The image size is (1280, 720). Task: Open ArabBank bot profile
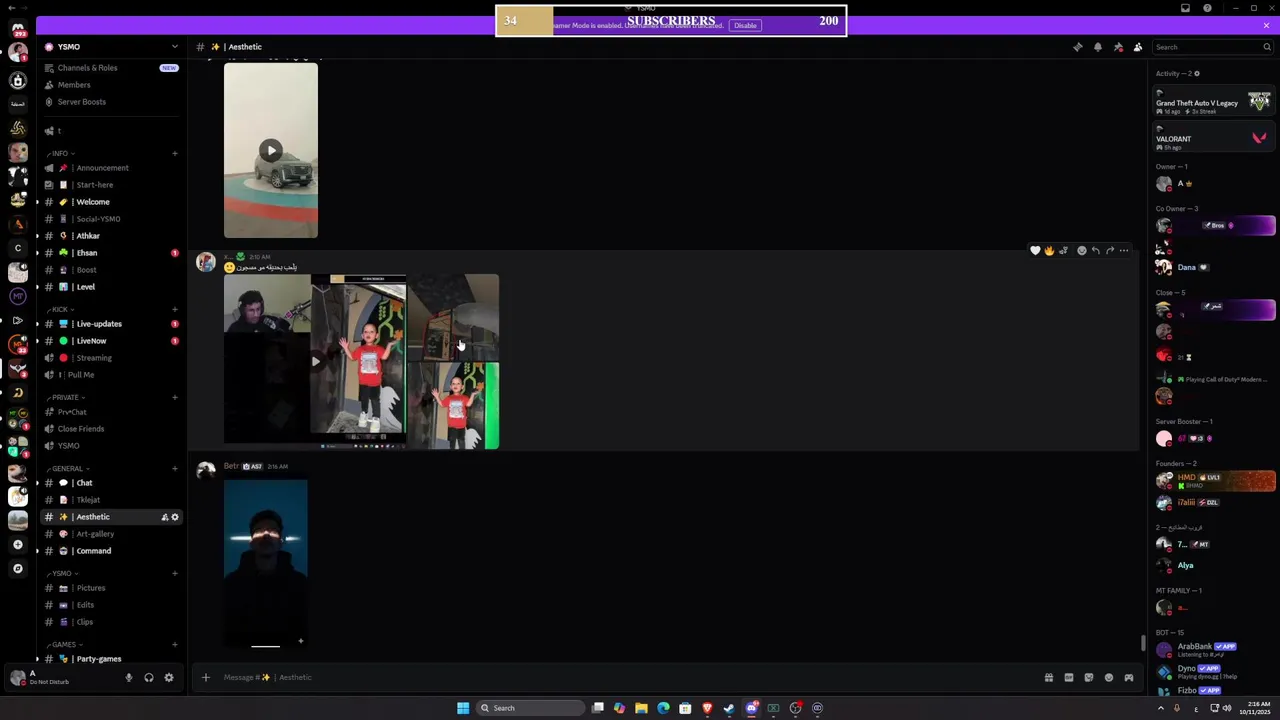click(1213, 649)
